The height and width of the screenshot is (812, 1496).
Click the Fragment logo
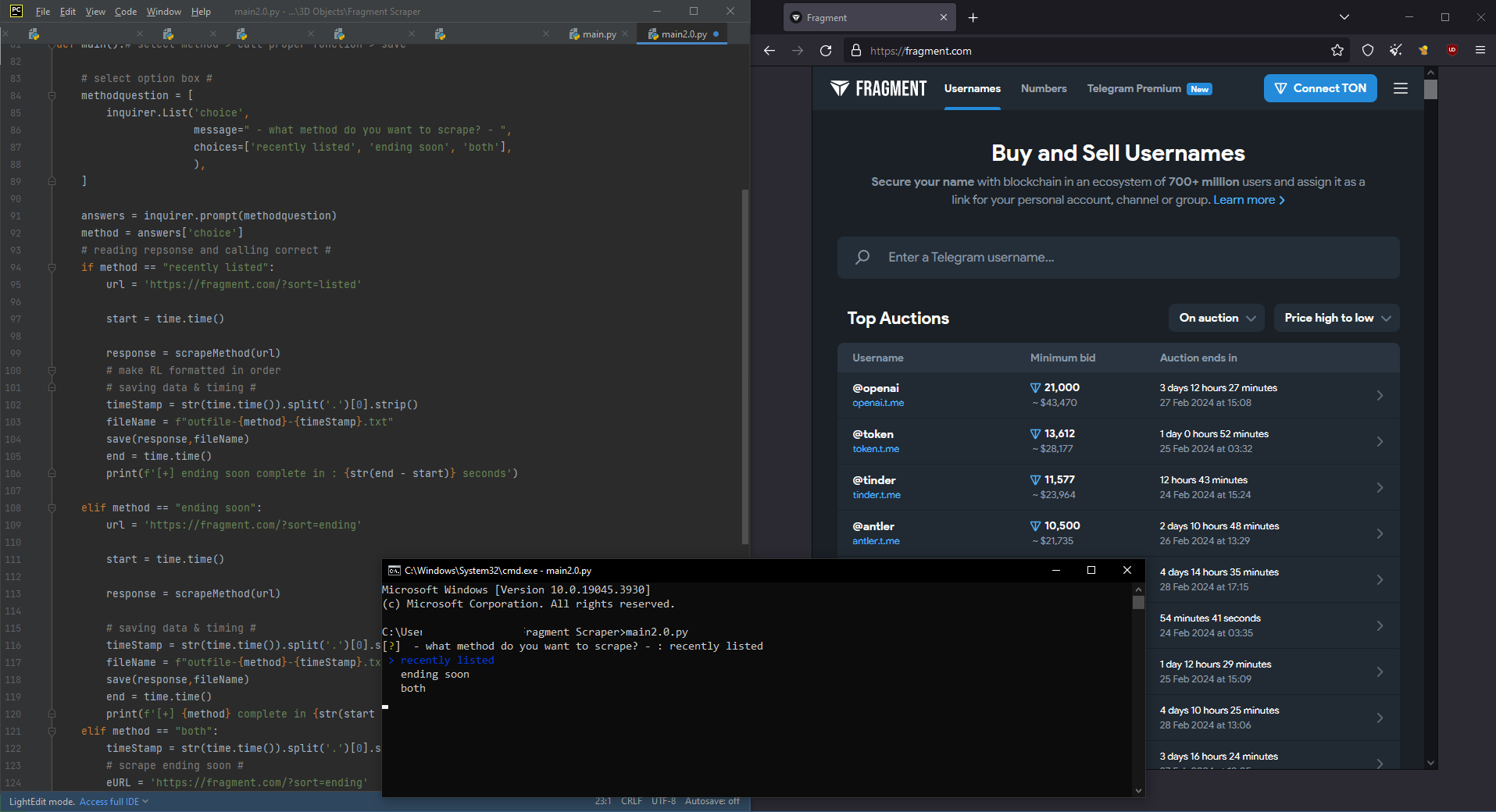[879, 88]
